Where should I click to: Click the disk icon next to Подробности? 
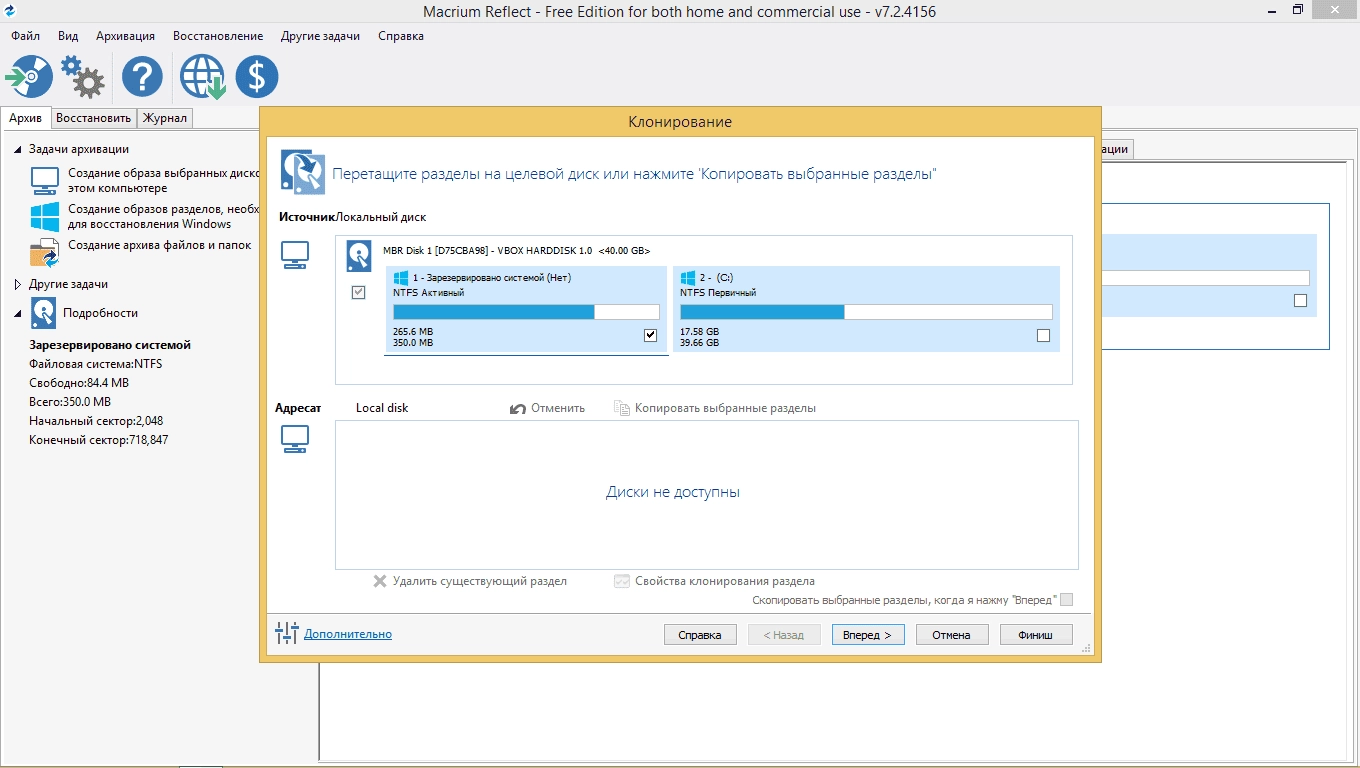click(x=43, y=313)
